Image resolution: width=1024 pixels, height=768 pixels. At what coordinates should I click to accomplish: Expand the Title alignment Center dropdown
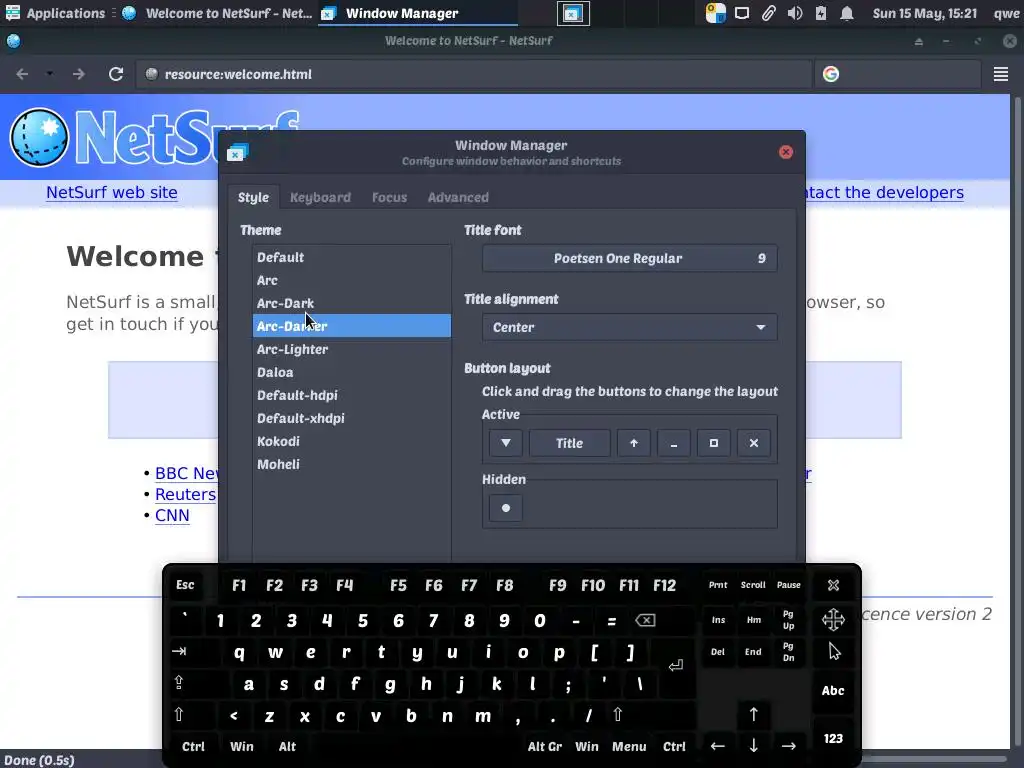tap(630, 327)
